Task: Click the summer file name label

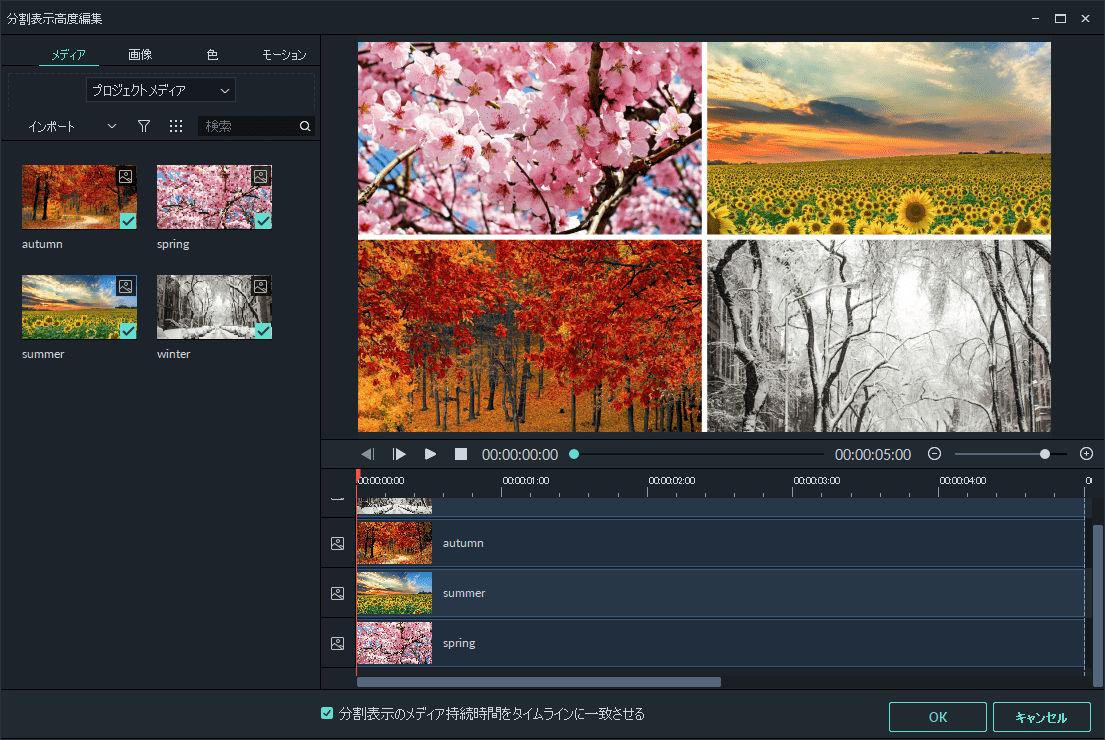Action: click(43, 354)
